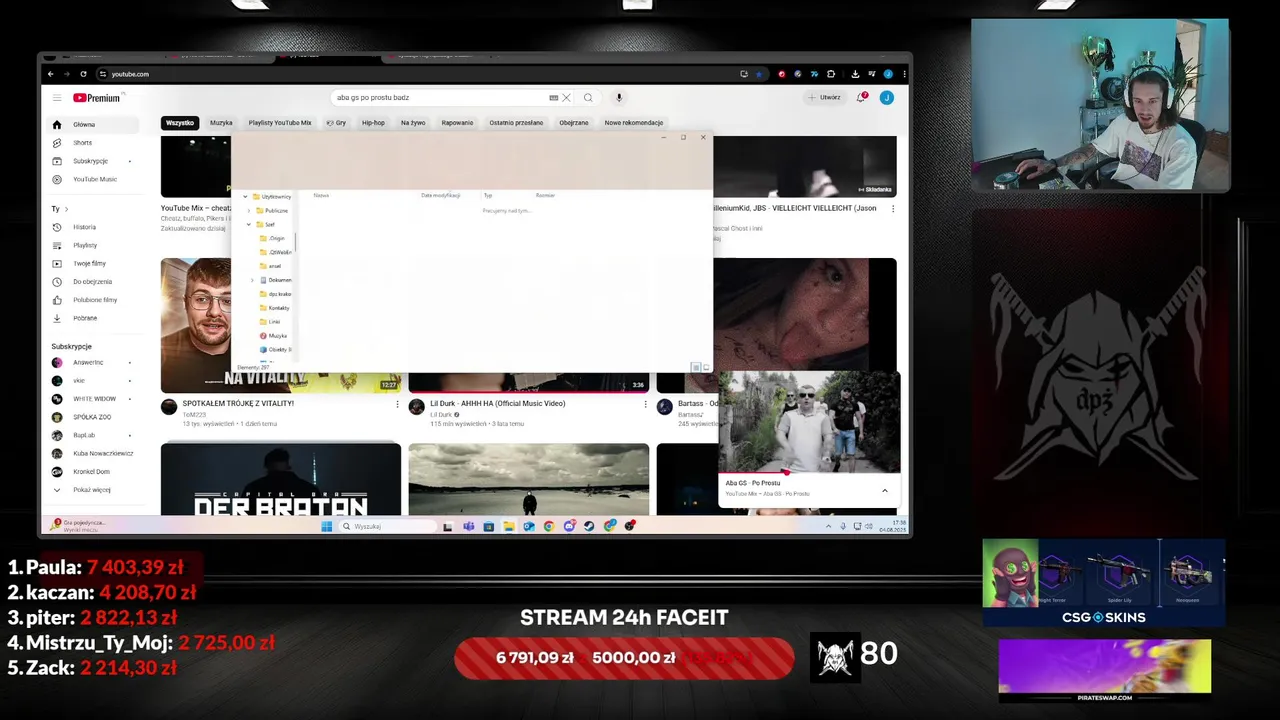The image size is (1280, 720).
Task: Open the account avatar menu in YouTube
Action: click(x=887, y=98)
